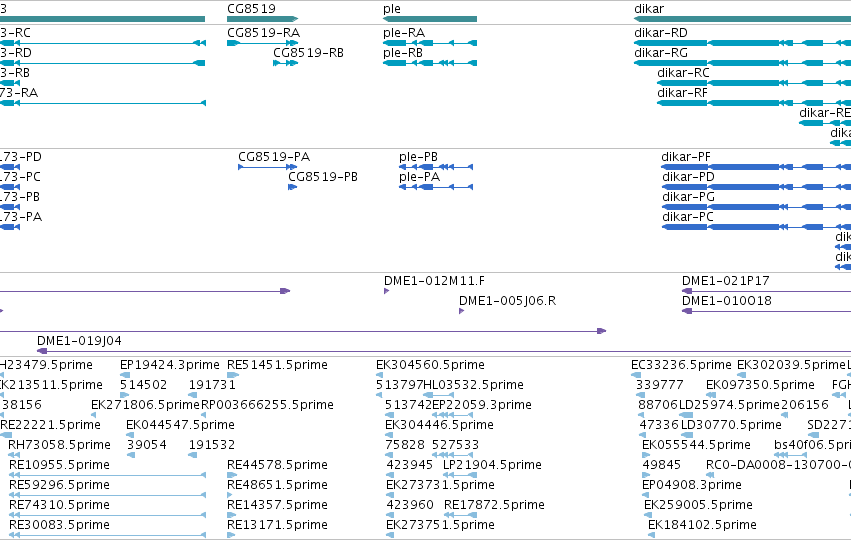Click the RP003666255.5prime EST label
The width and height of the screenshot is (851, 540).
tap(268, 405)
